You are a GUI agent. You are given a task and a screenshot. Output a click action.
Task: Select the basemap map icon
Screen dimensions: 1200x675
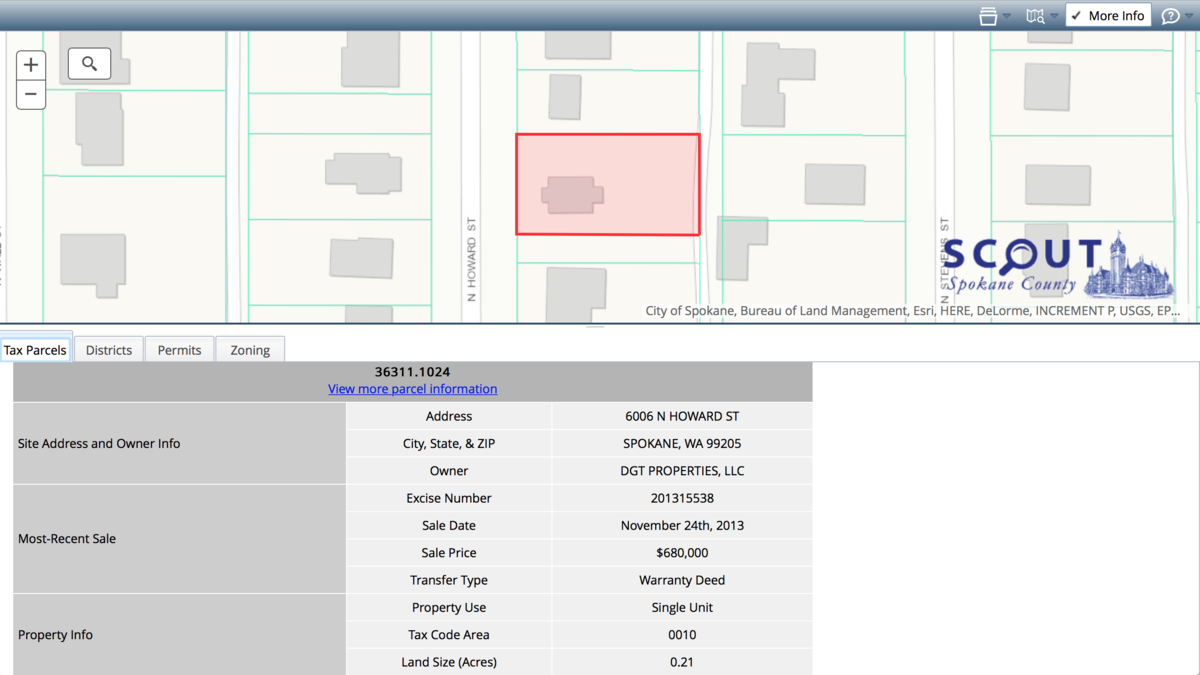[x=1037, y=15]
